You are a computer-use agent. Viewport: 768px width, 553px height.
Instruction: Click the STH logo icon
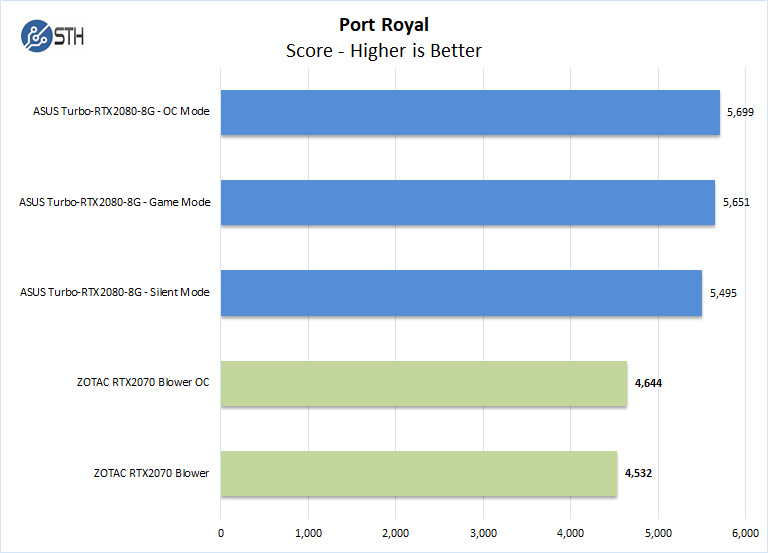(x=52, y=36)
